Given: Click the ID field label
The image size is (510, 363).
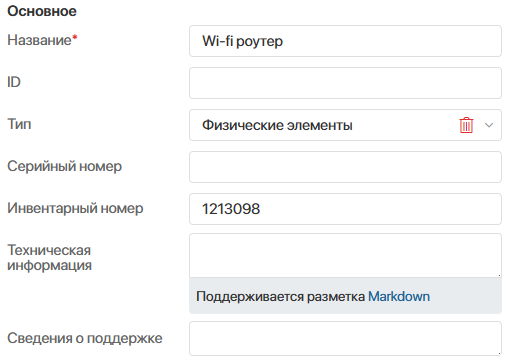Looking at the screenshot, I should click(x=14, y=82).
